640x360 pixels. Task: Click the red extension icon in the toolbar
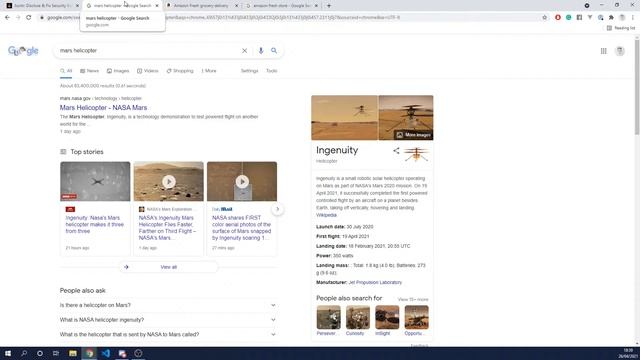pos(558,18)
